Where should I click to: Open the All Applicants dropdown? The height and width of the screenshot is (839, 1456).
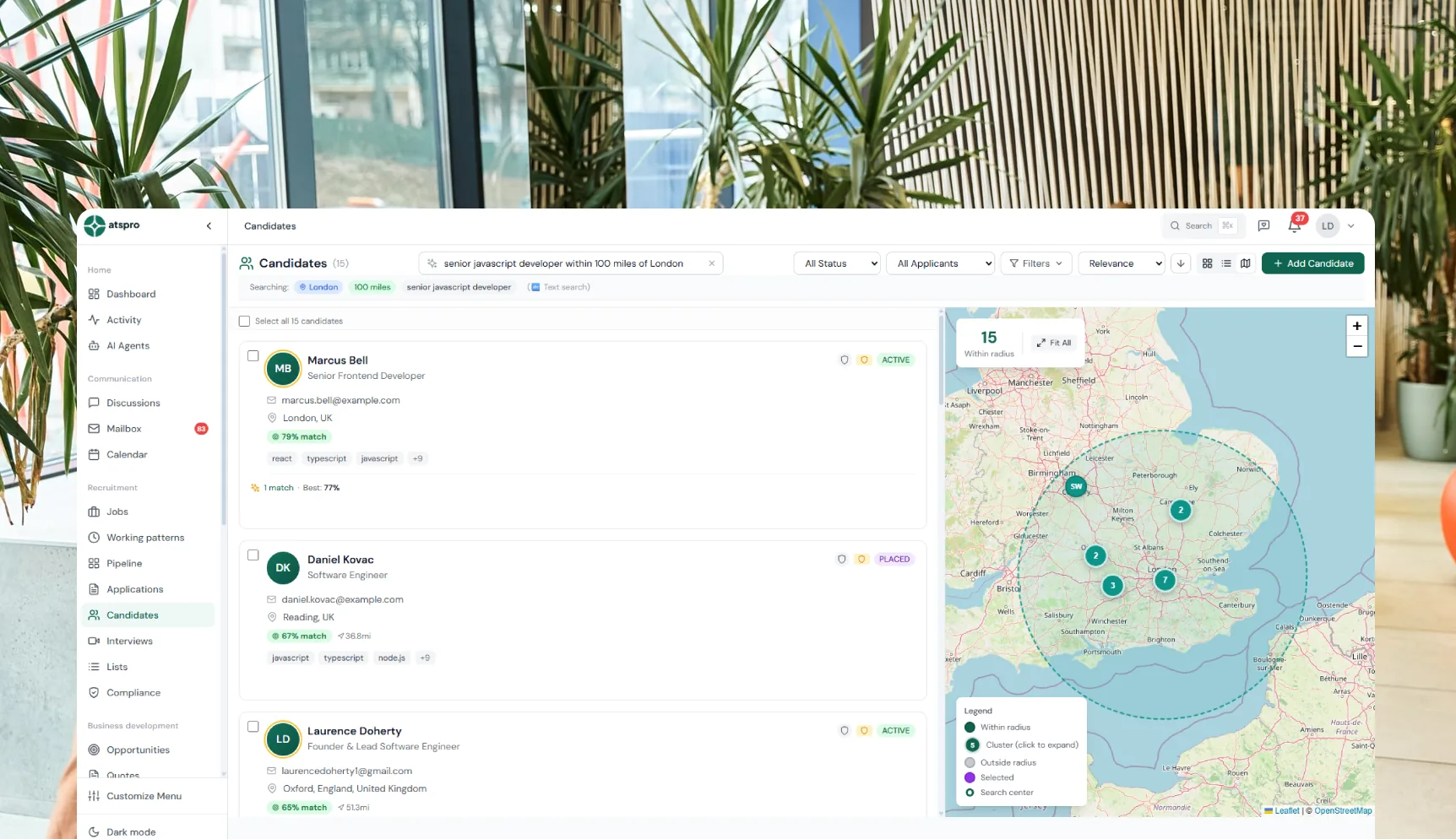[940, 263]
